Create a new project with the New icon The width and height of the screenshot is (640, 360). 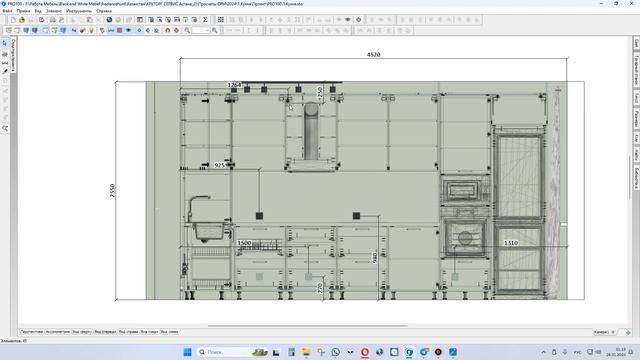13,20
